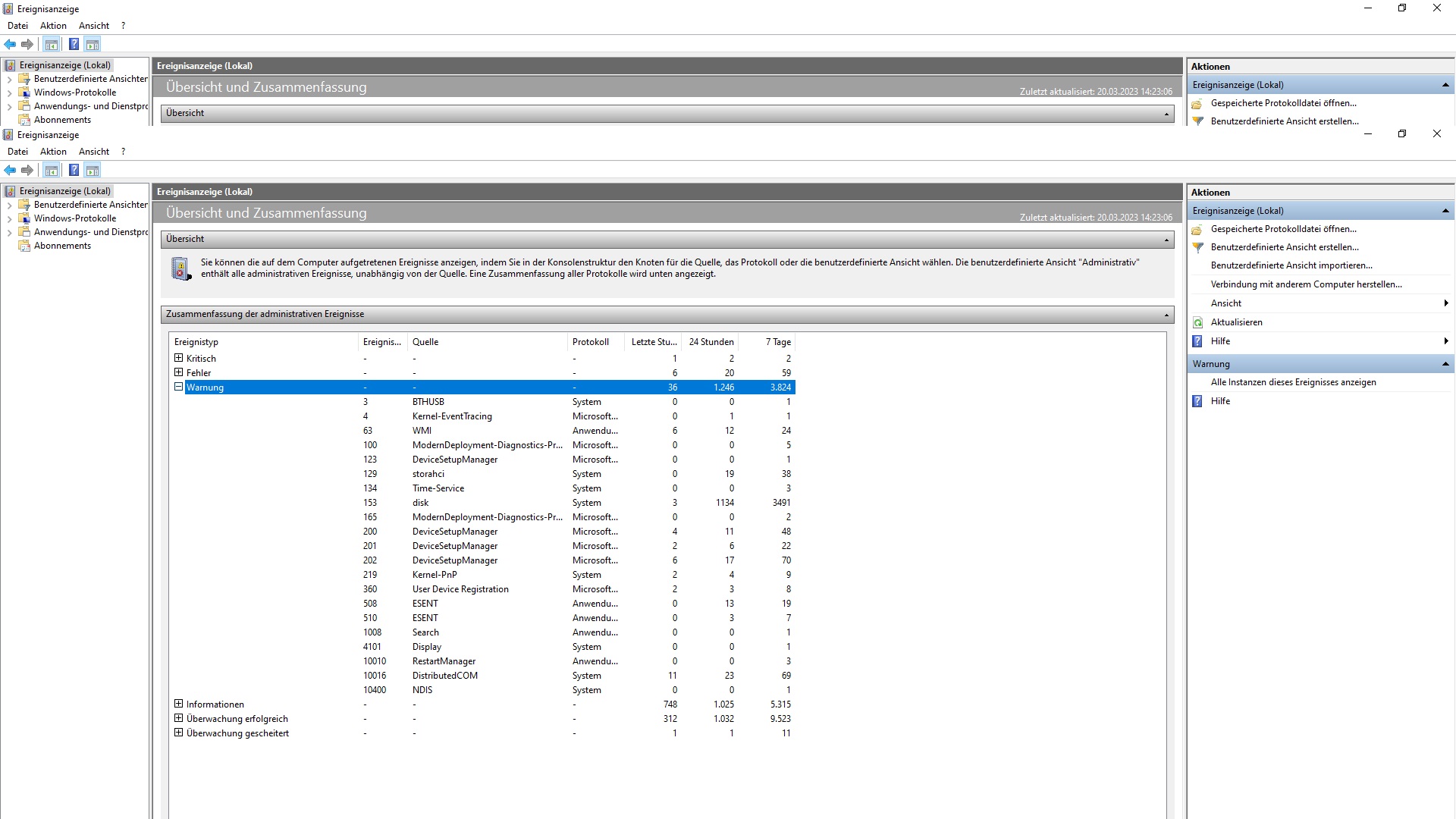Collapse the Zusammenfassung der administrativen Ereignisse section
This screenshot has height=819, width=1456.
[x=1166, y=315]
